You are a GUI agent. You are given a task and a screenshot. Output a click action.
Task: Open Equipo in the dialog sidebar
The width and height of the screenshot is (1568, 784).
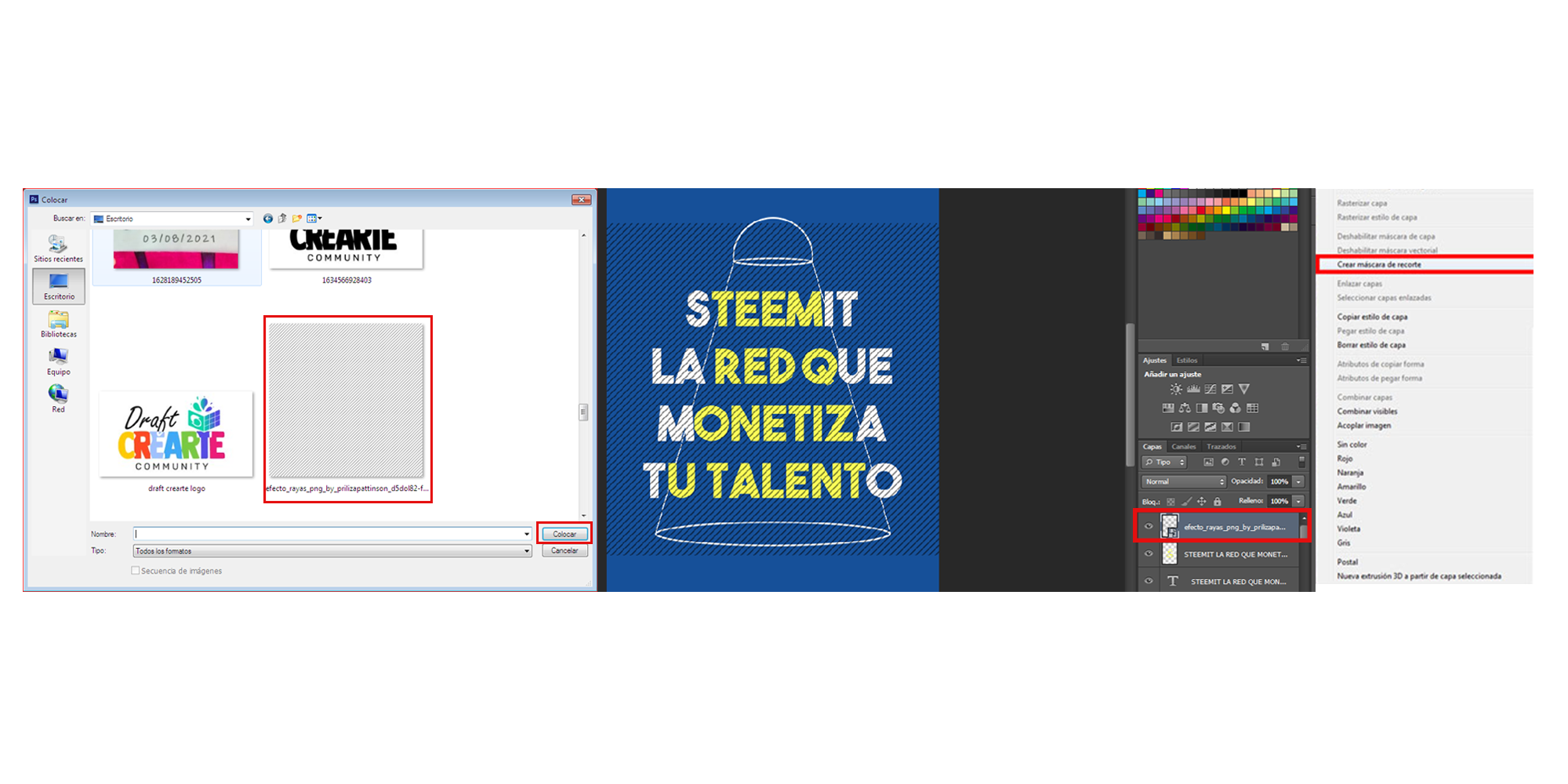point(59,361)
